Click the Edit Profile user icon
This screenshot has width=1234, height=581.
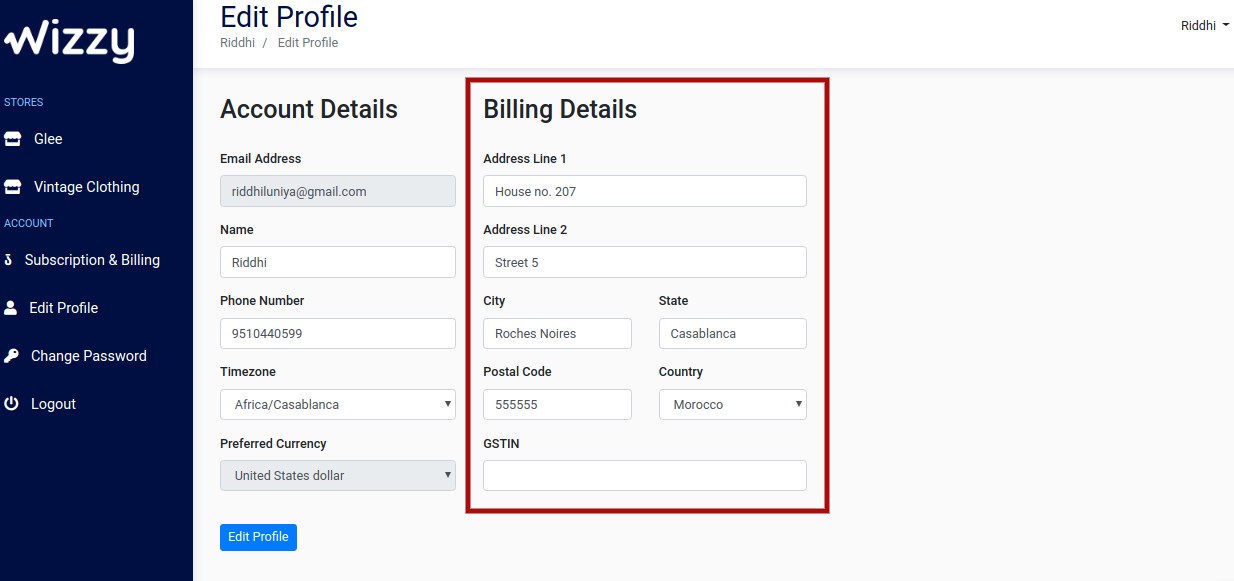click(x=11, y=308)
